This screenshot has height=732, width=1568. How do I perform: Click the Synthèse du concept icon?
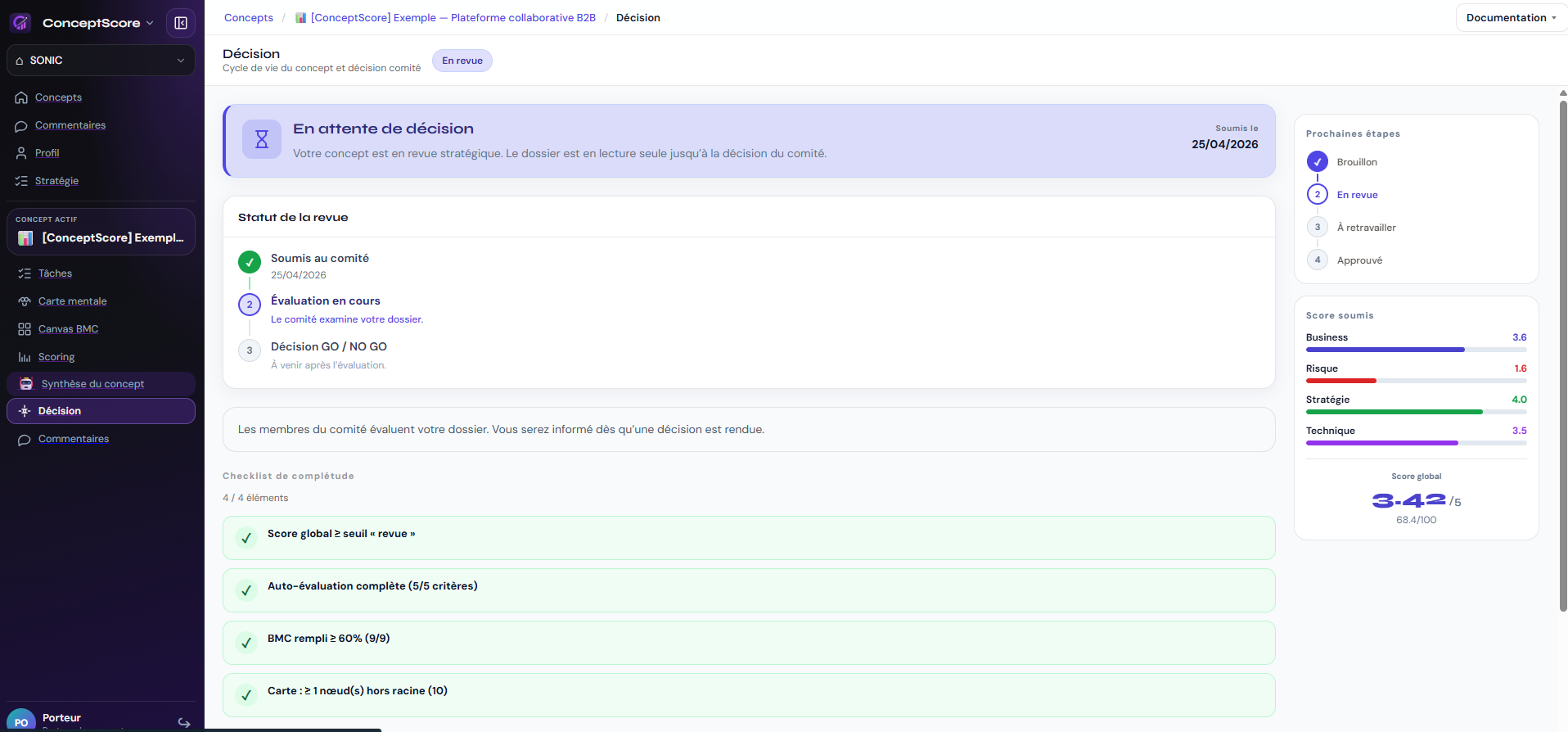(26, 384)
